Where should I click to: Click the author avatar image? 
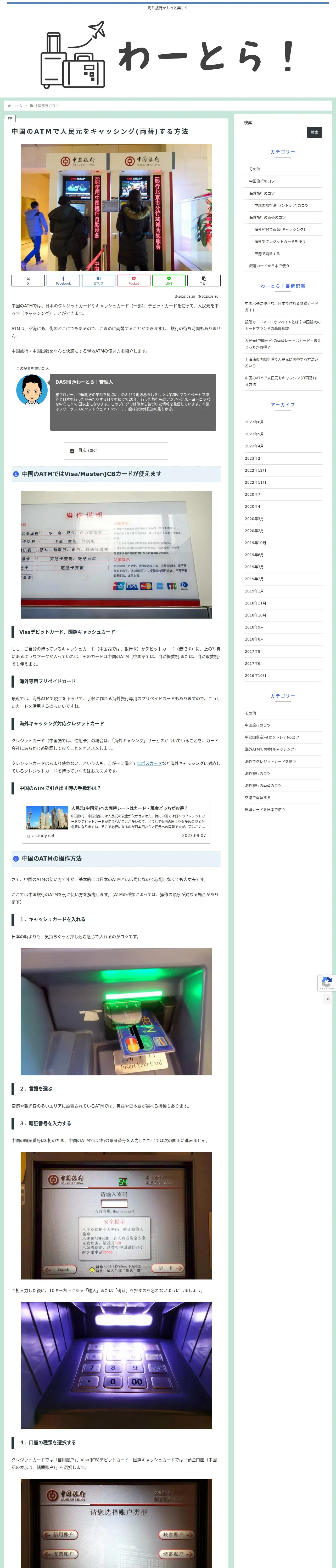(x=32, y=390)
